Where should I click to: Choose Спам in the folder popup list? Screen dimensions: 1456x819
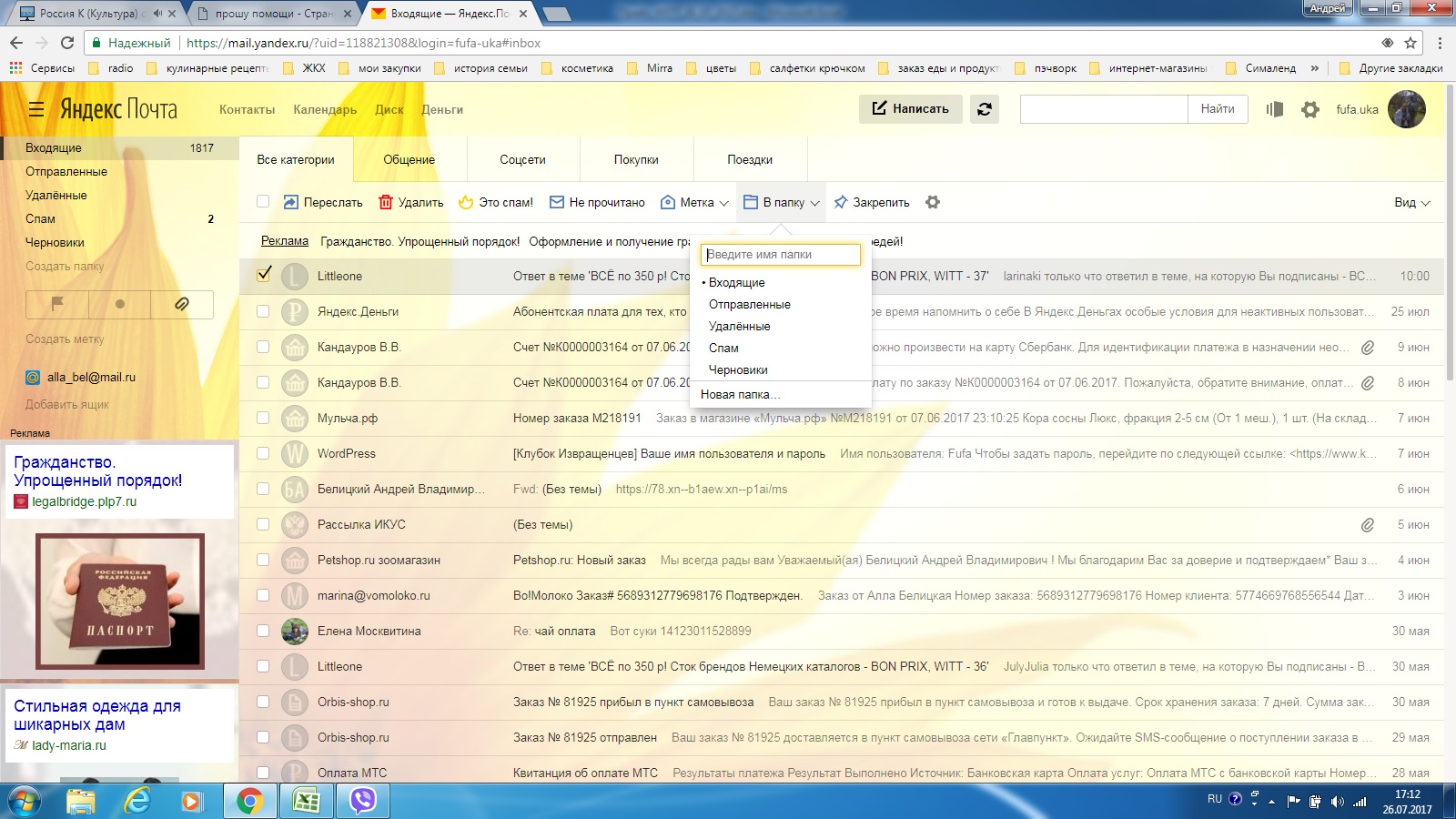(723, 348)
